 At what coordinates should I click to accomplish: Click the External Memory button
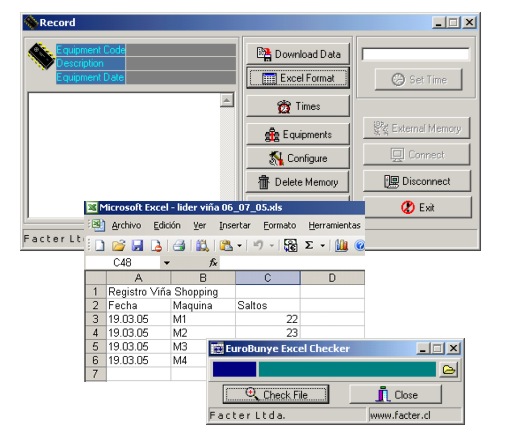click(416, 128)
